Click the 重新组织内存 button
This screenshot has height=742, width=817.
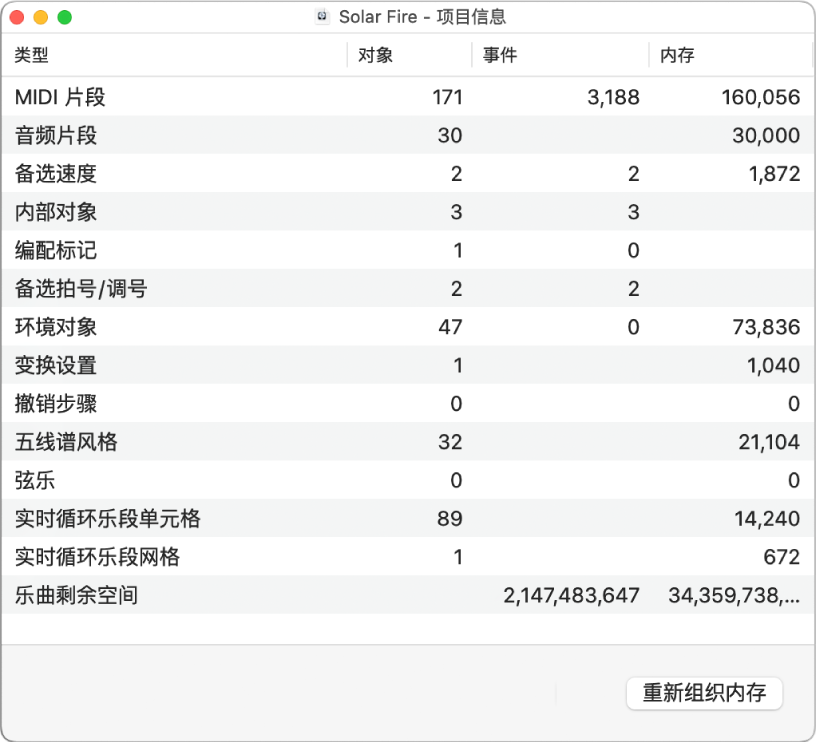704,693
